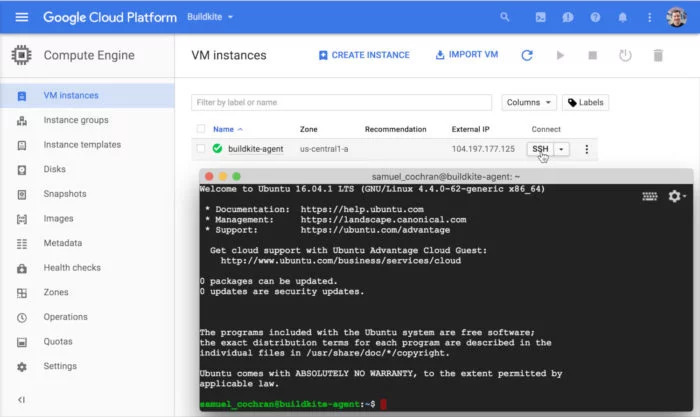Click the Labels button

(x=585, y=103)
